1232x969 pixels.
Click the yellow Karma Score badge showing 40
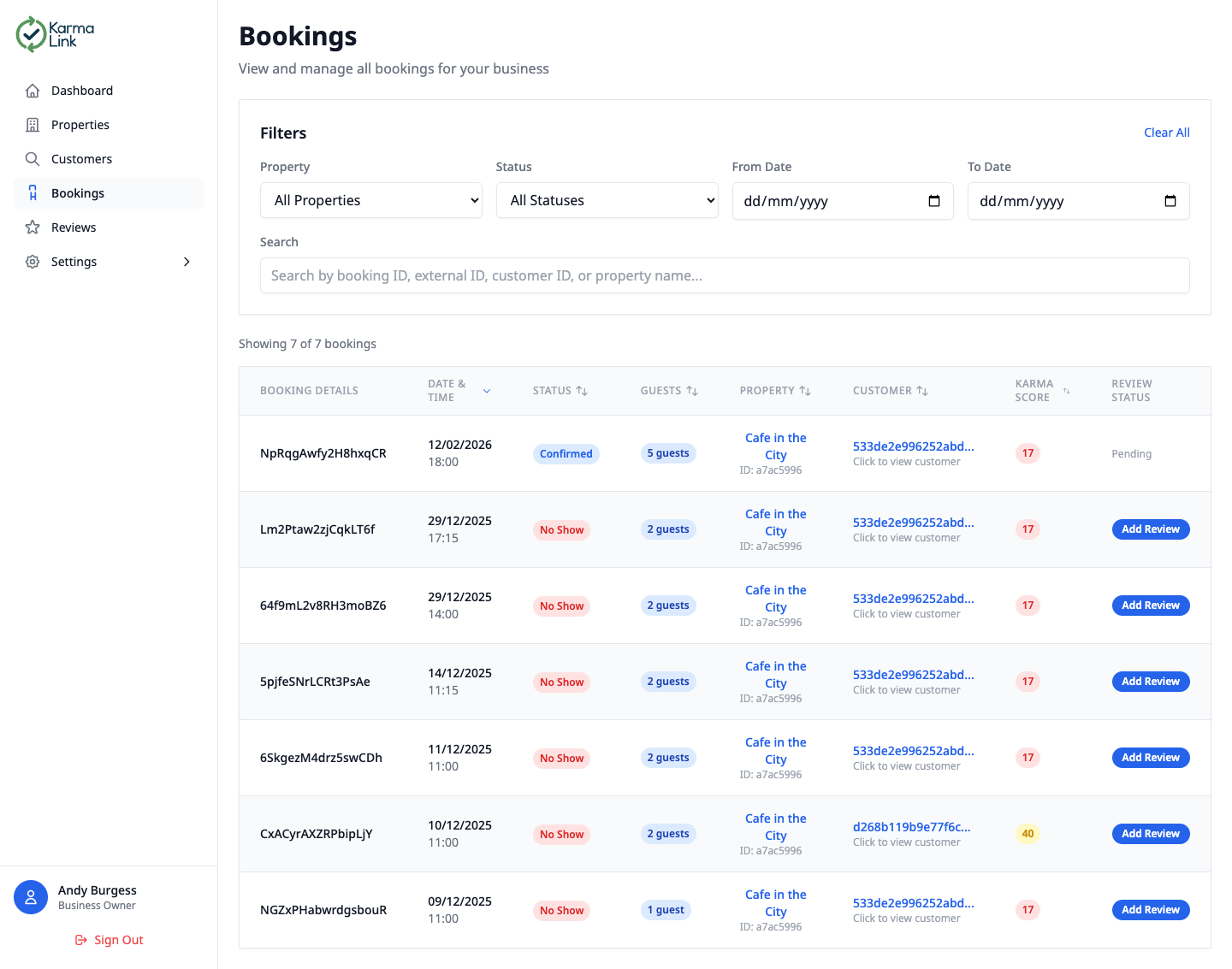pos(1028,833)
